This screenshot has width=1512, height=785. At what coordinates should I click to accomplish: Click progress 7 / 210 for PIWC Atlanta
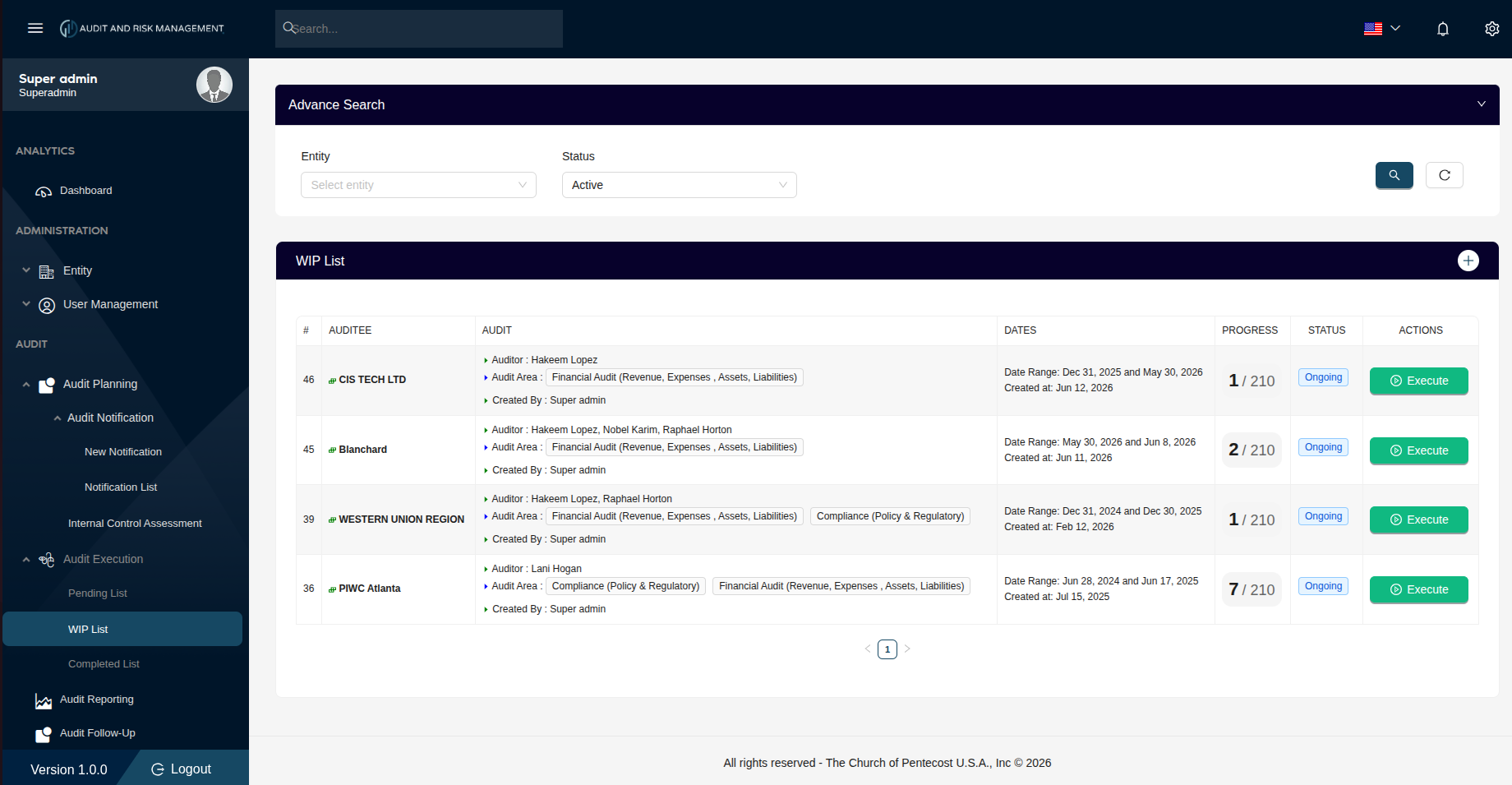[x=1252, y=589]
